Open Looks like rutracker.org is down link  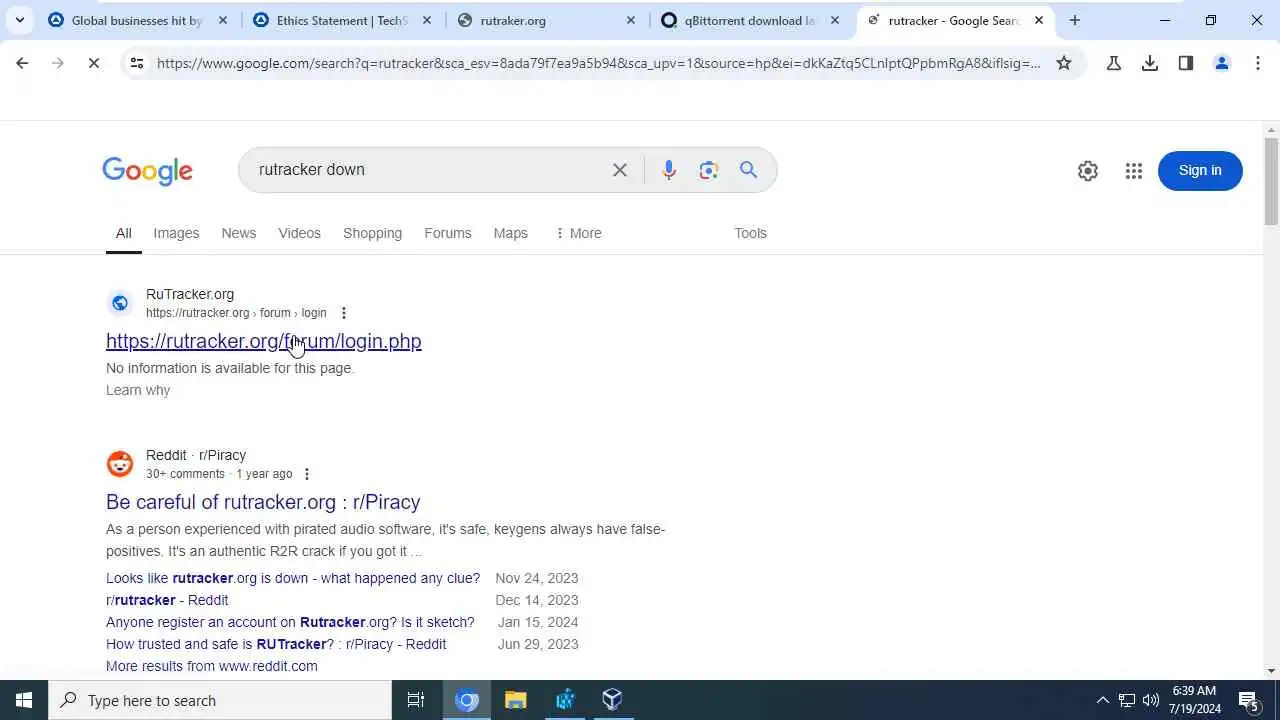(x=293, y=578)
